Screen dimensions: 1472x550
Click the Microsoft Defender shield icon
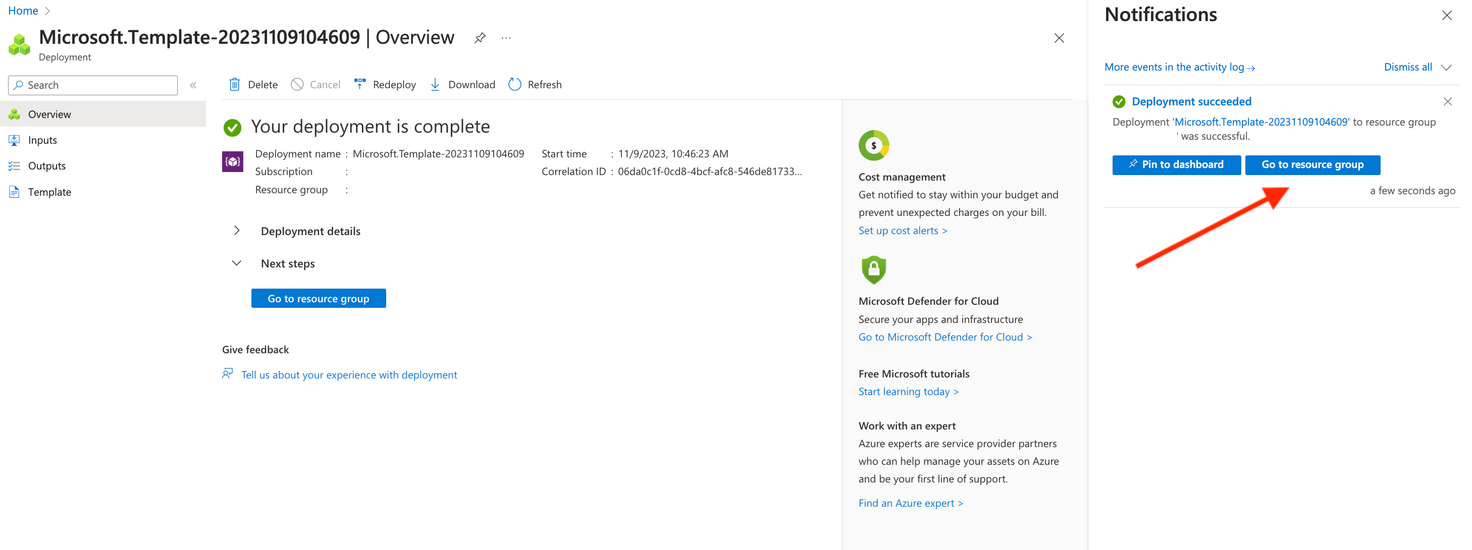click(874, 270)
